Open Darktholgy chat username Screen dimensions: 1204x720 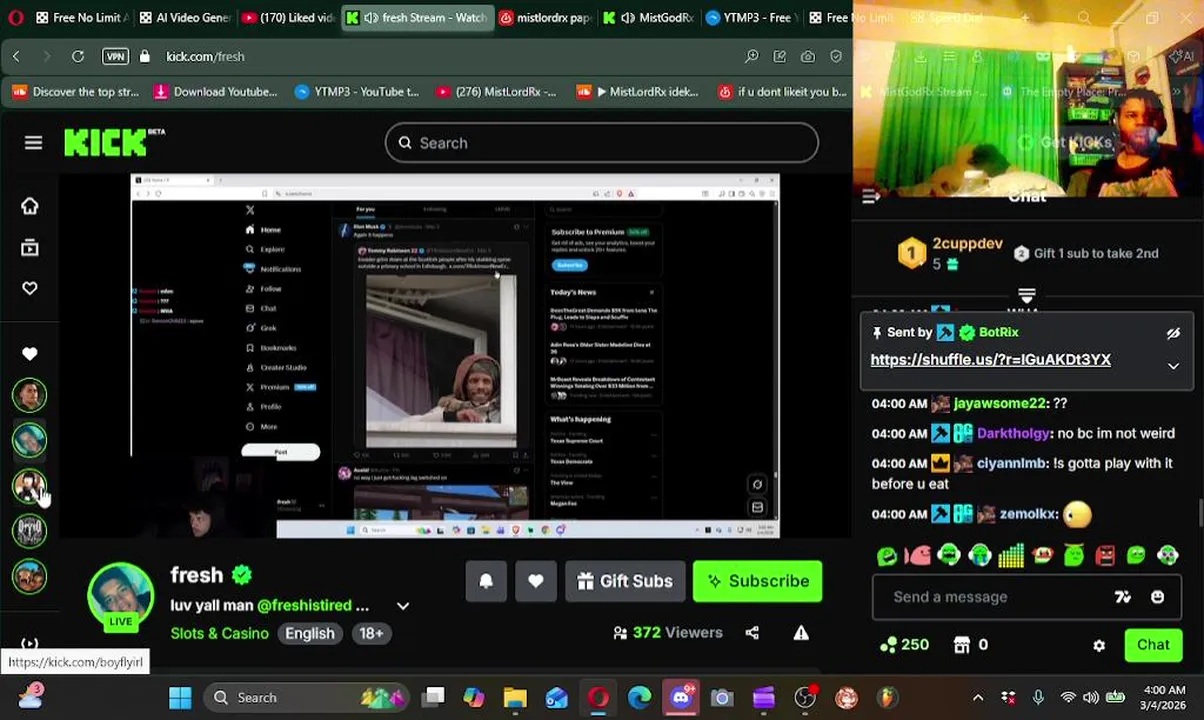click(1013, 433)
